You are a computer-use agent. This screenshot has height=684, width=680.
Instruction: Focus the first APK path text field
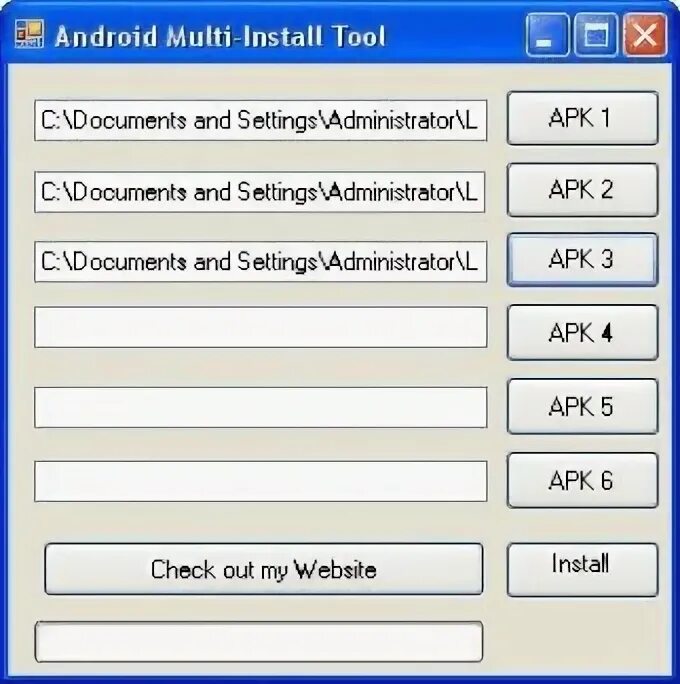point(260,120)
